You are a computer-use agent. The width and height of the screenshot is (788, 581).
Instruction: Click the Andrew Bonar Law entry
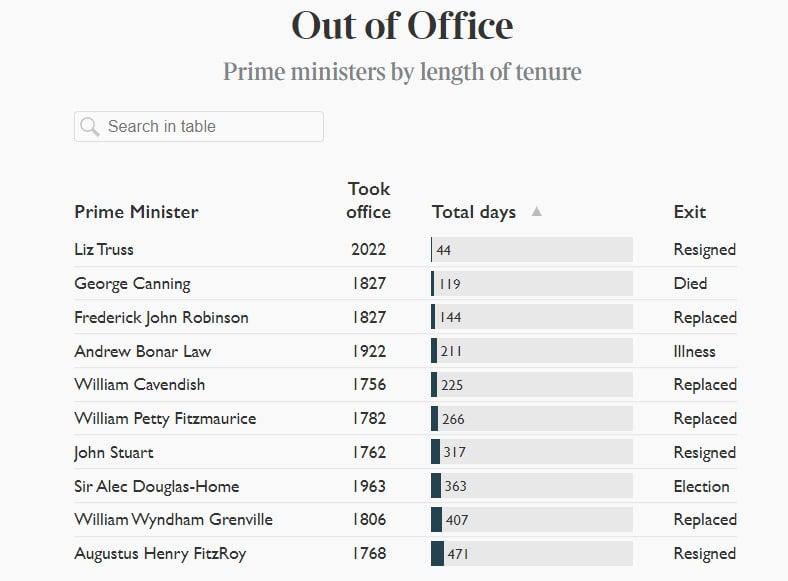142,352
